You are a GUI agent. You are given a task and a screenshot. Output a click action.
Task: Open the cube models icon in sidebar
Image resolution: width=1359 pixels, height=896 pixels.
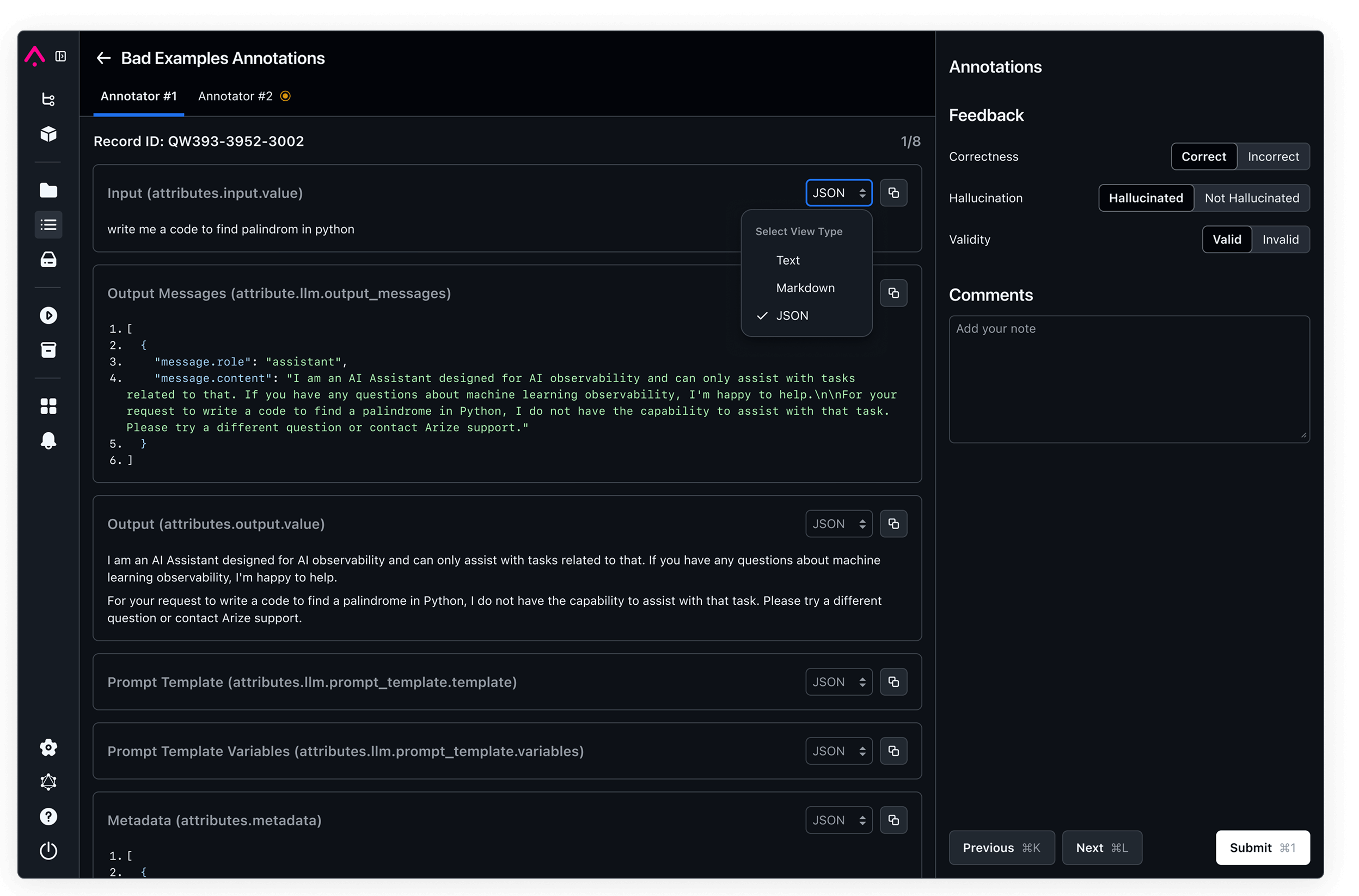(x=48, y=134)
